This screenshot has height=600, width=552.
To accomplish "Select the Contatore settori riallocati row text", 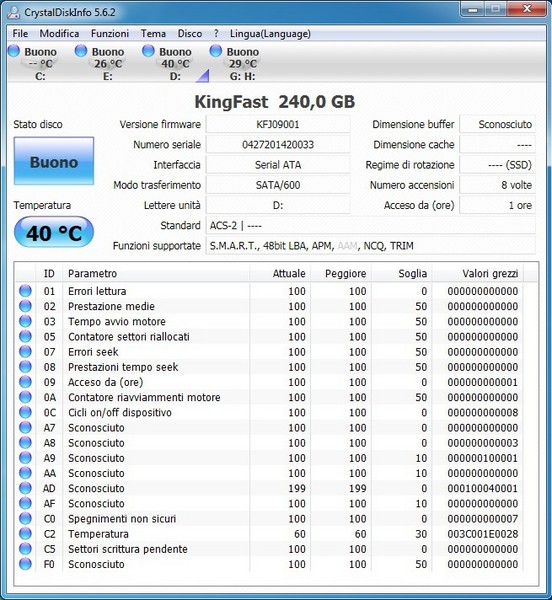I will click(x=129, y=336).
